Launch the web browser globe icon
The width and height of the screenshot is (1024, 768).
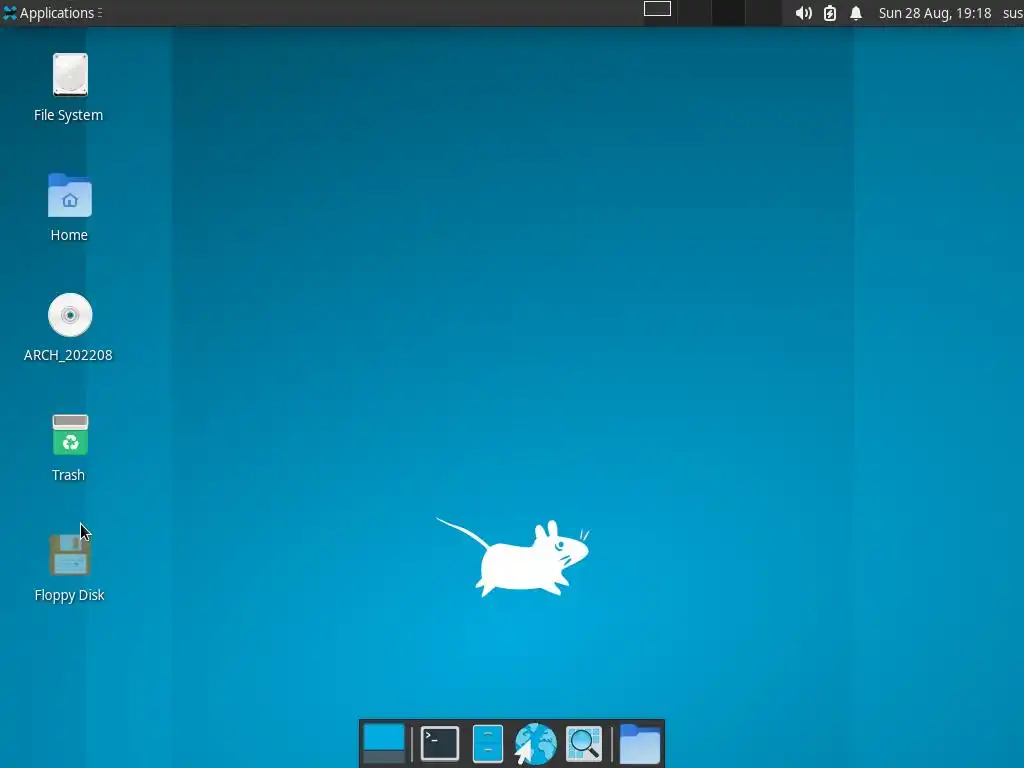tap(535, 743)
